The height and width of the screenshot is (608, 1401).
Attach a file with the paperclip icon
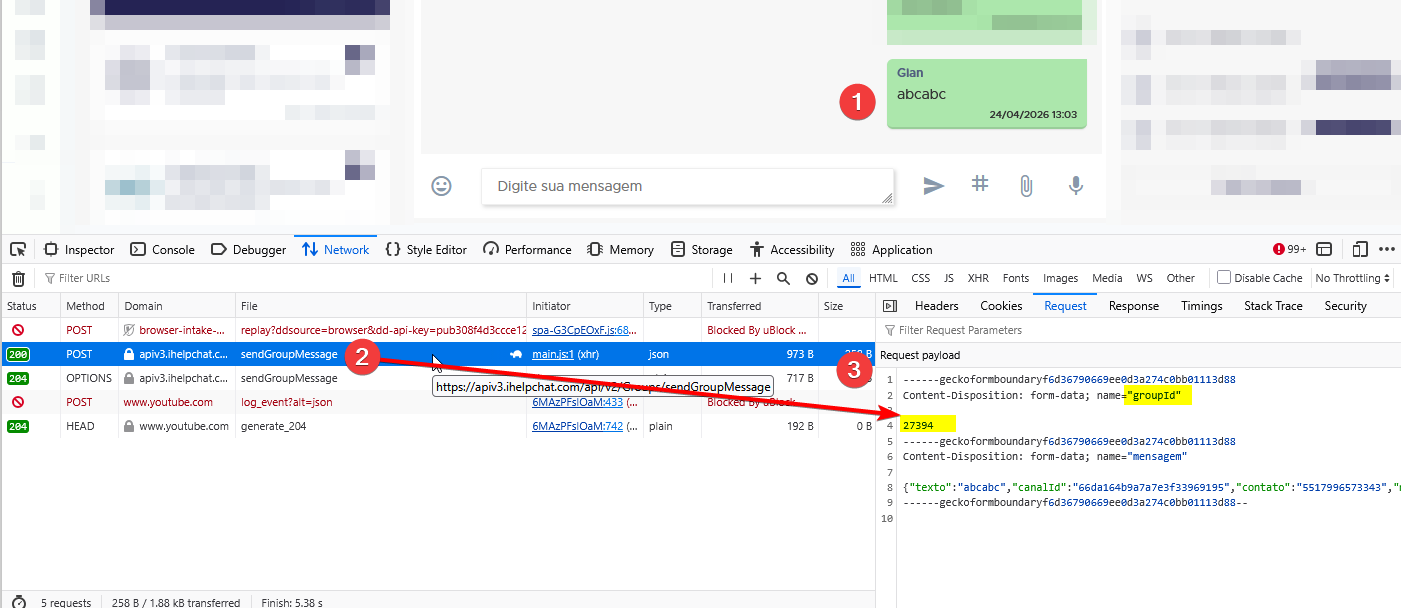[x=1026, y=185]
